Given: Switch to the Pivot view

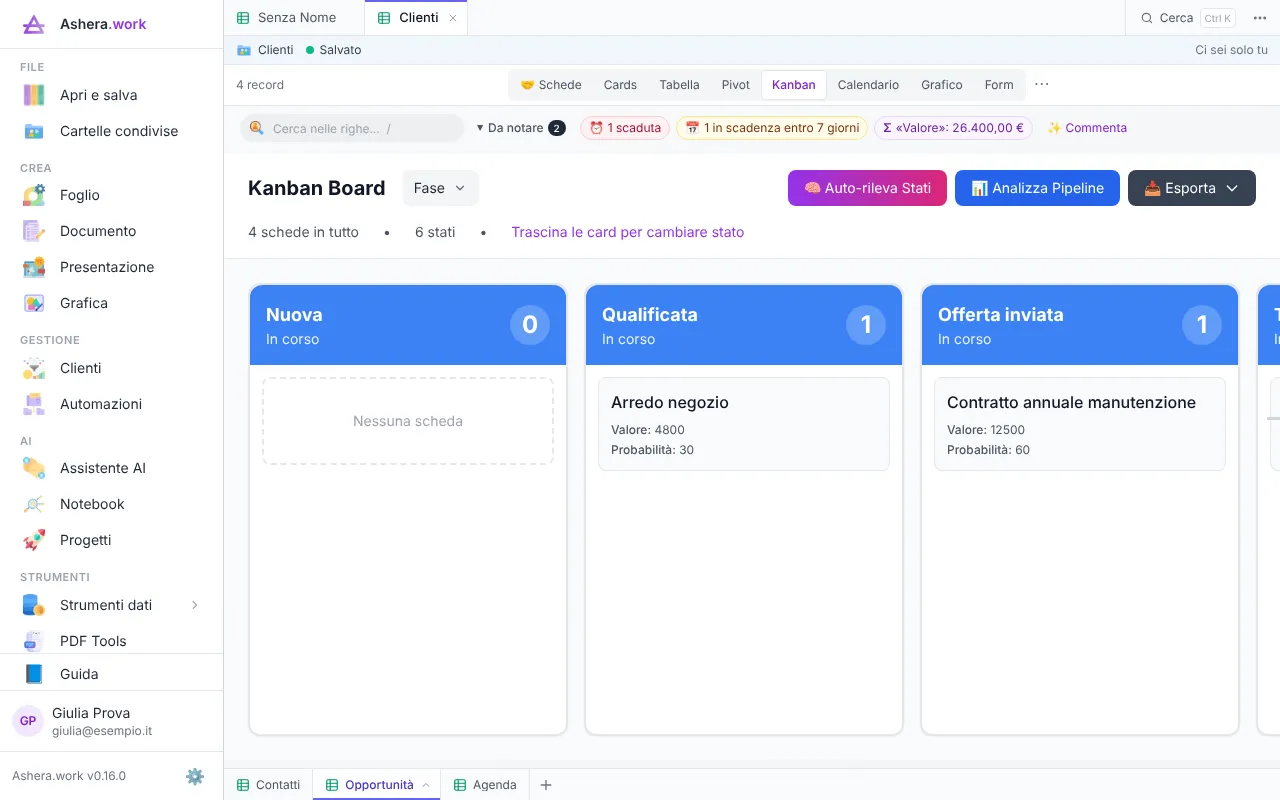Looking at the screenshot, I should pyautogui.click(x=736, y=85).
